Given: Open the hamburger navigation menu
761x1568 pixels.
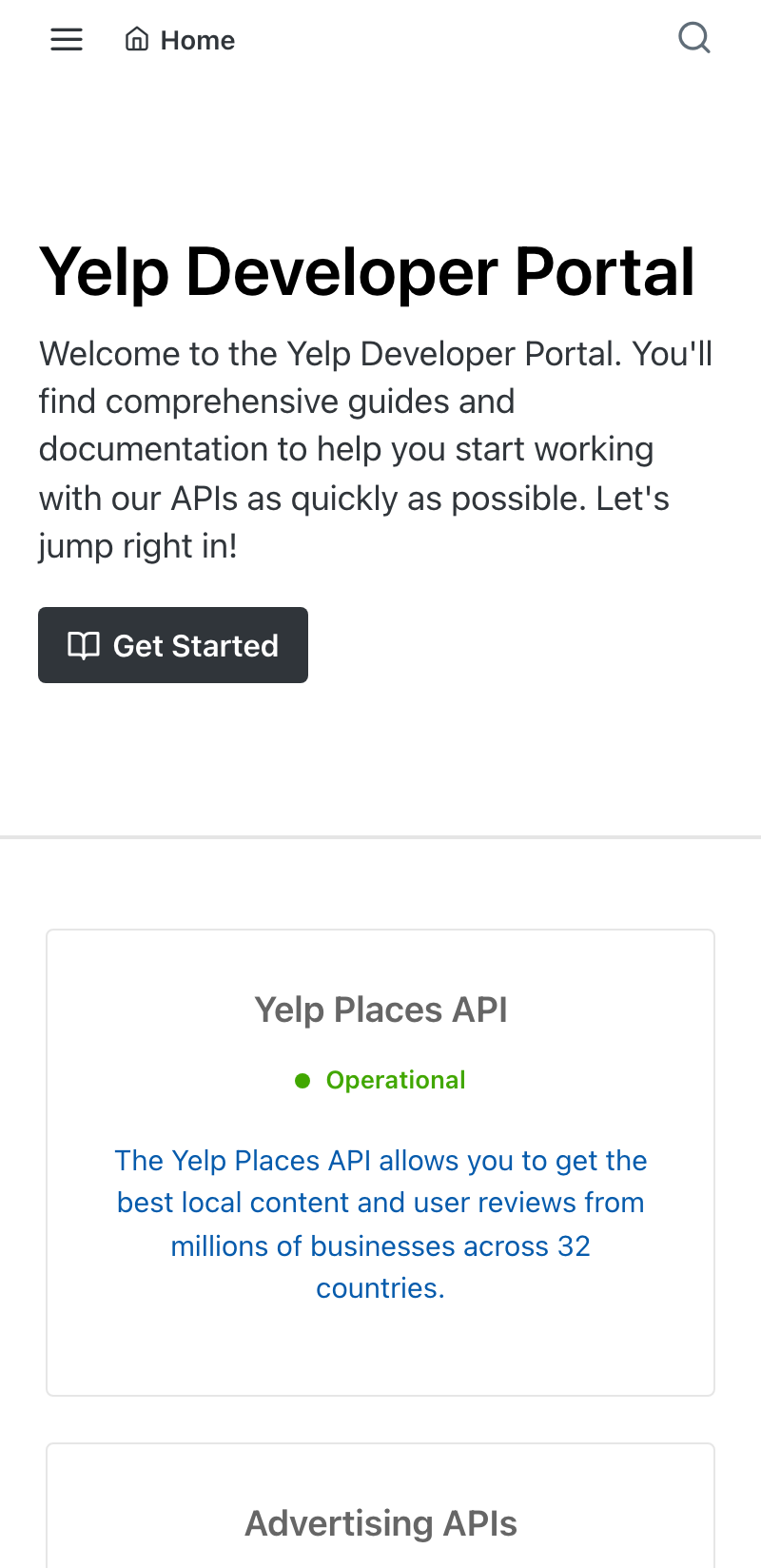Looking at the screenshot, I should point(67,39).
